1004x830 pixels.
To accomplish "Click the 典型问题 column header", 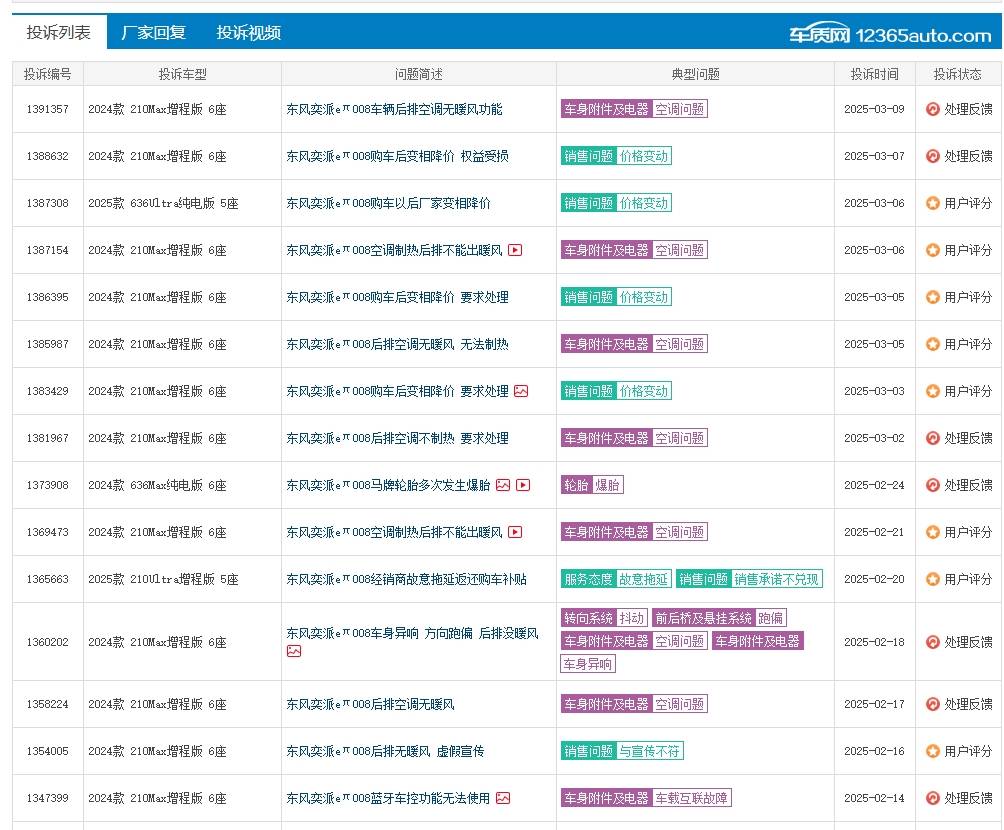I will (x=695, y=74).
